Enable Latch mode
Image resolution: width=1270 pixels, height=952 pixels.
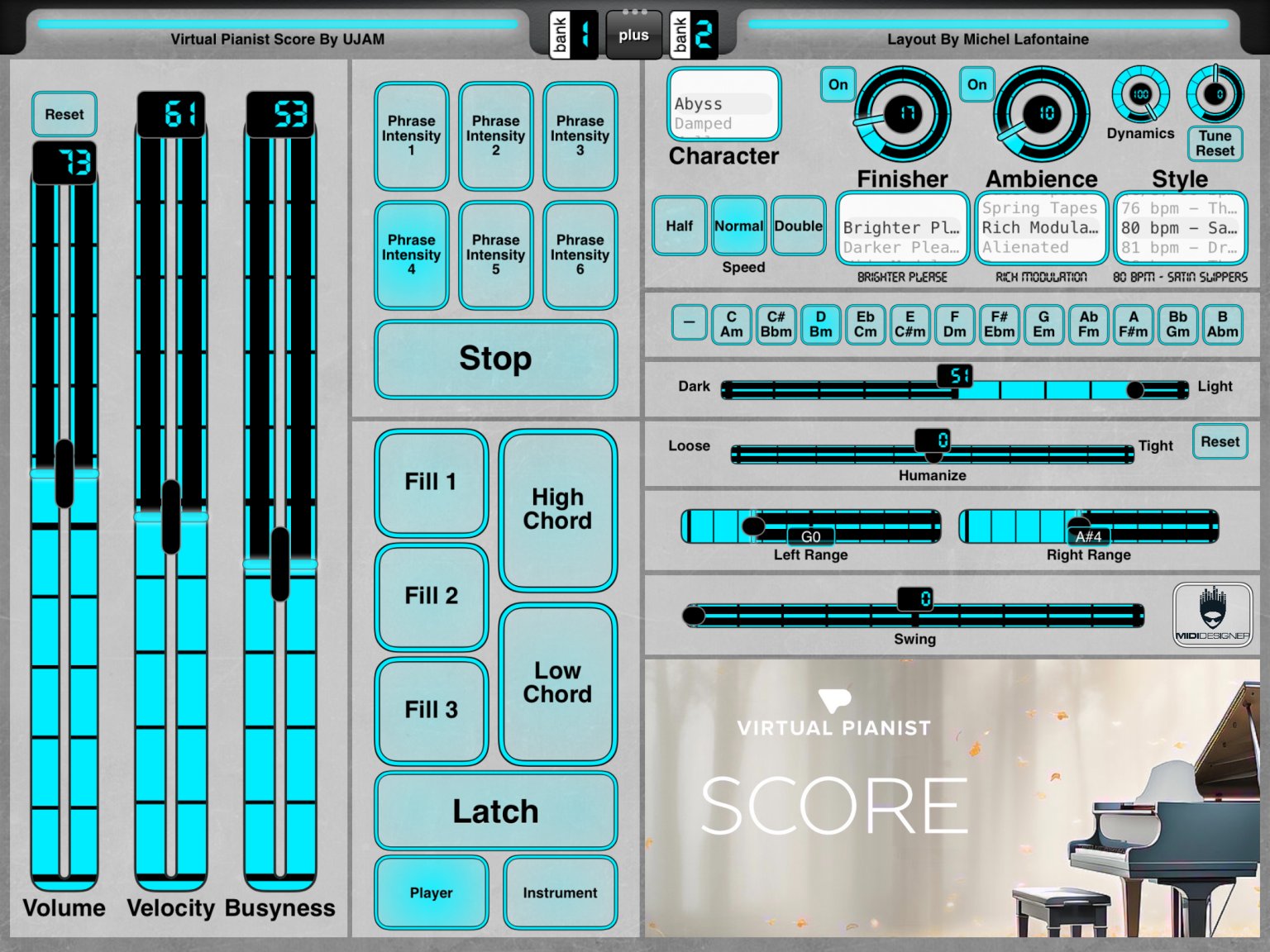[x=496, y=811]
